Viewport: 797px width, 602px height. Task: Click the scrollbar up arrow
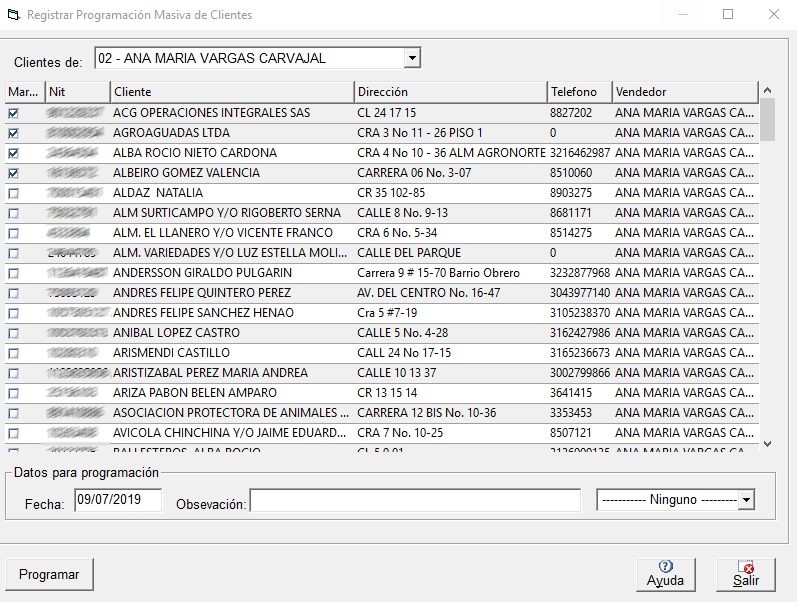(x=767, y=91)
